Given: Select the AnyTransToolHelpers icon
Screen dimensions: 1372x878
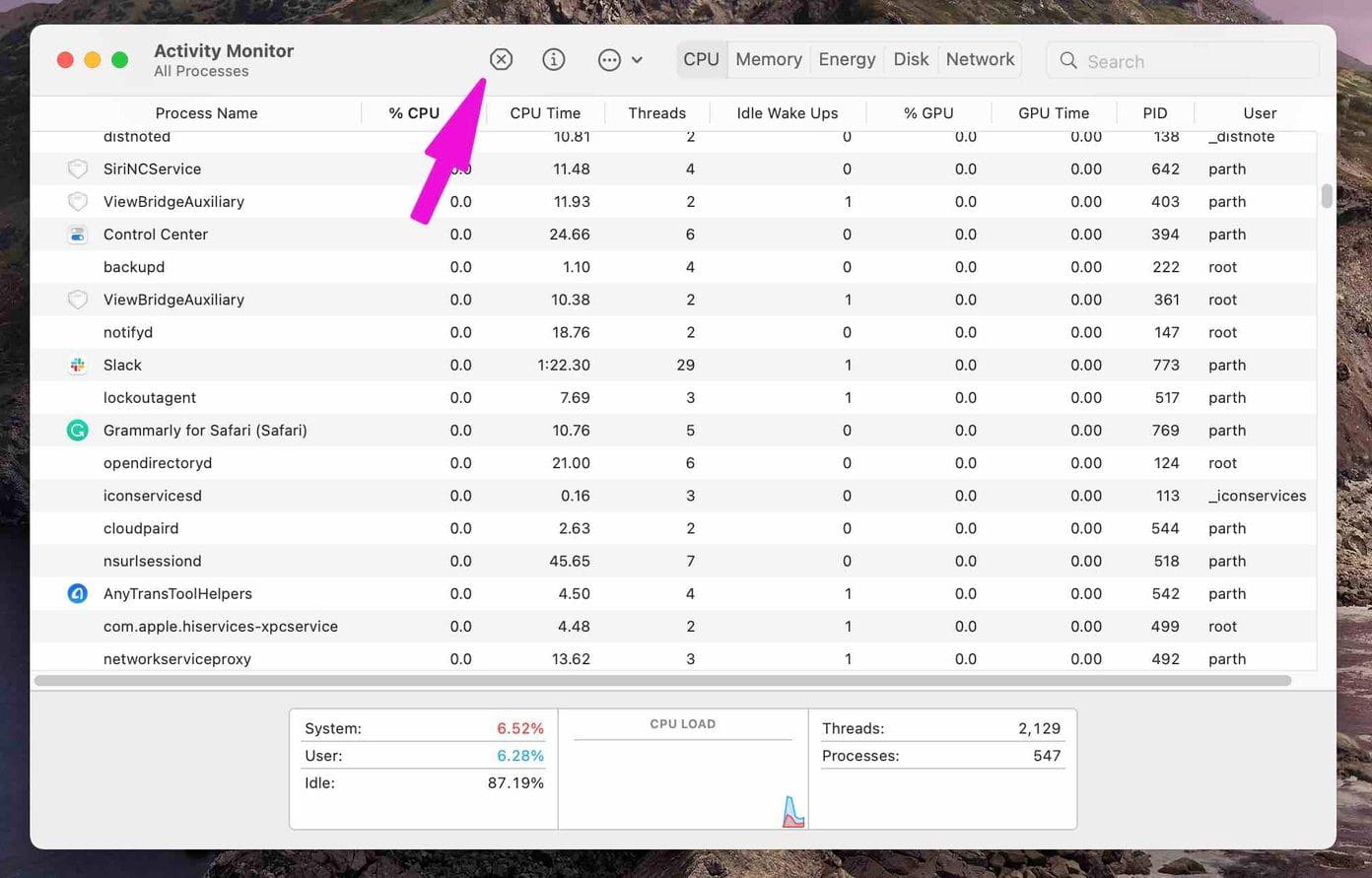Looking at the screenshot, I should pos(77,594).
